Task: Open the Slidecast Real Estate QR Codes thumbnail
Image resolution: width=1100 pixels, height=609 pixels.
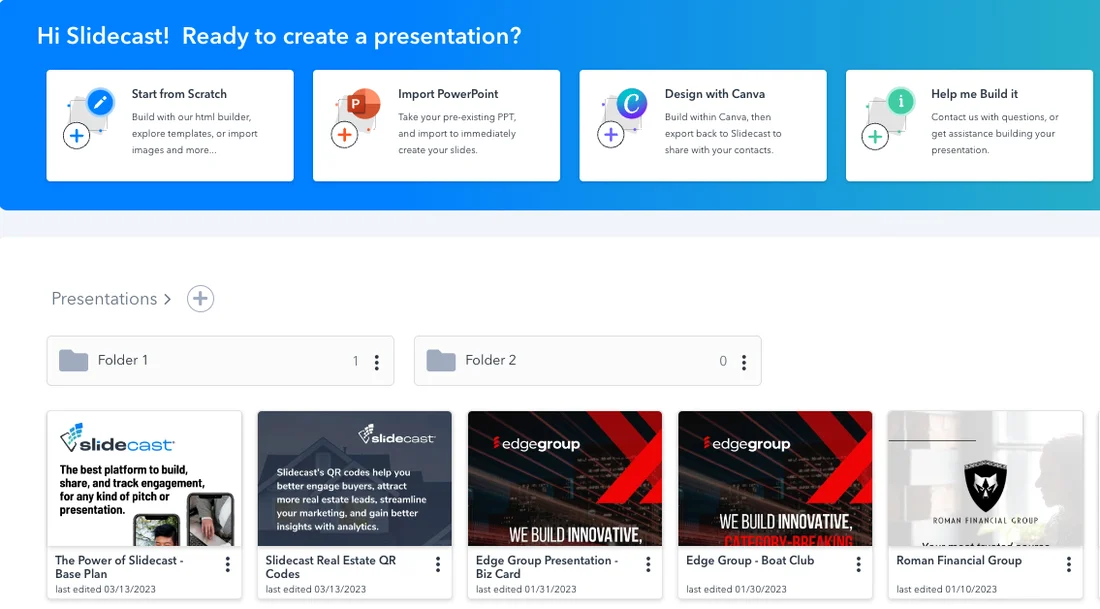Action: (x=354, y=478)
